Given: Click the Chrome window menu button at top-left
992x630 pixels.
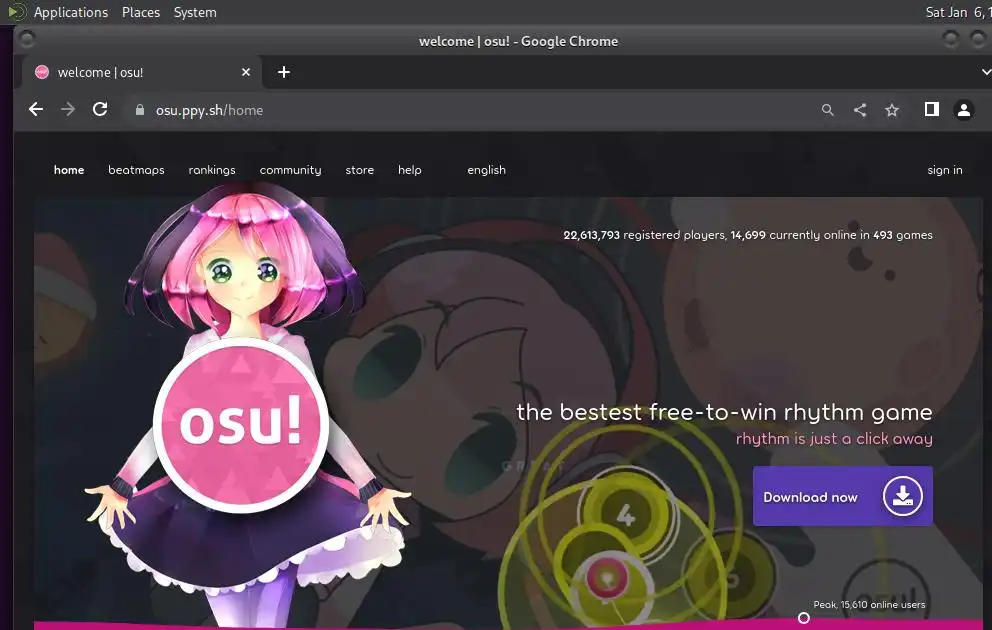Looking at the screenshot, I should (x=27, y=40).
